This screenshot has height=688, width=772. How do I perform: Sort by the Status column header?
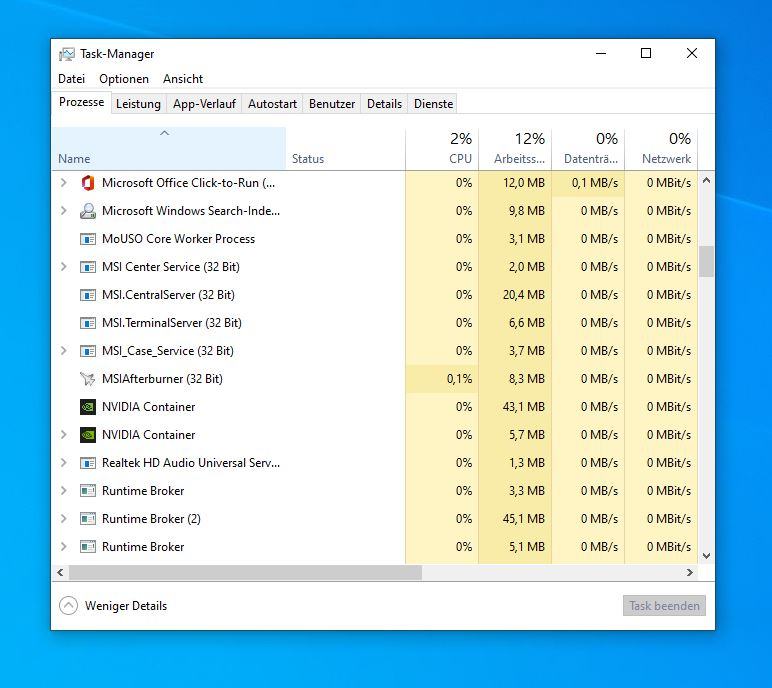click(x=345, y=149)
